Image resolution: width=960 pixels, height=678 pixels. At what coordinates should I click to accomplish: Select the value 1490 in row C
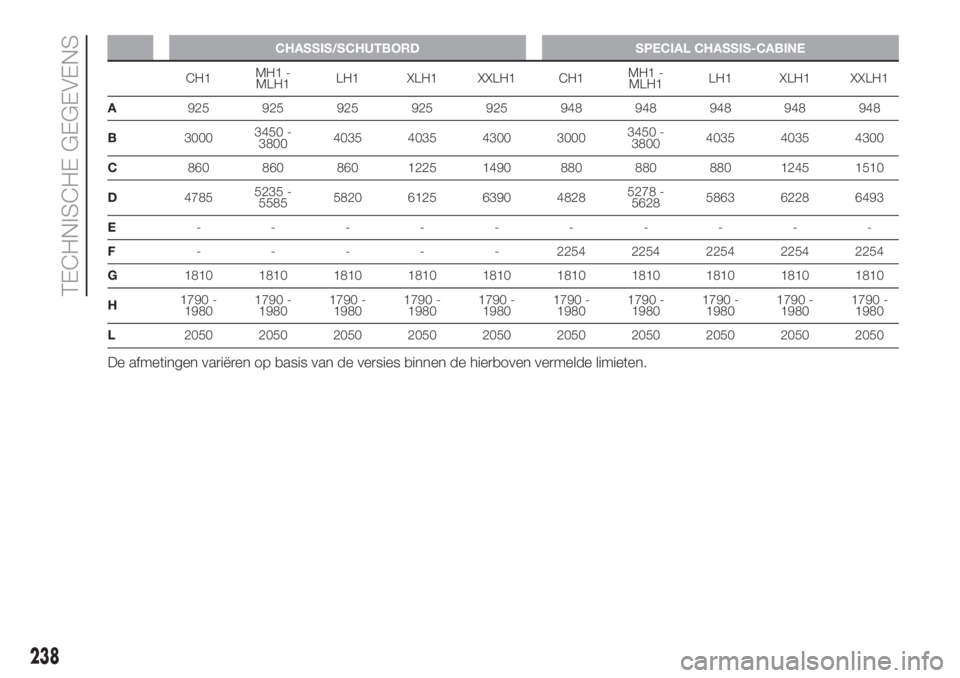497,168
